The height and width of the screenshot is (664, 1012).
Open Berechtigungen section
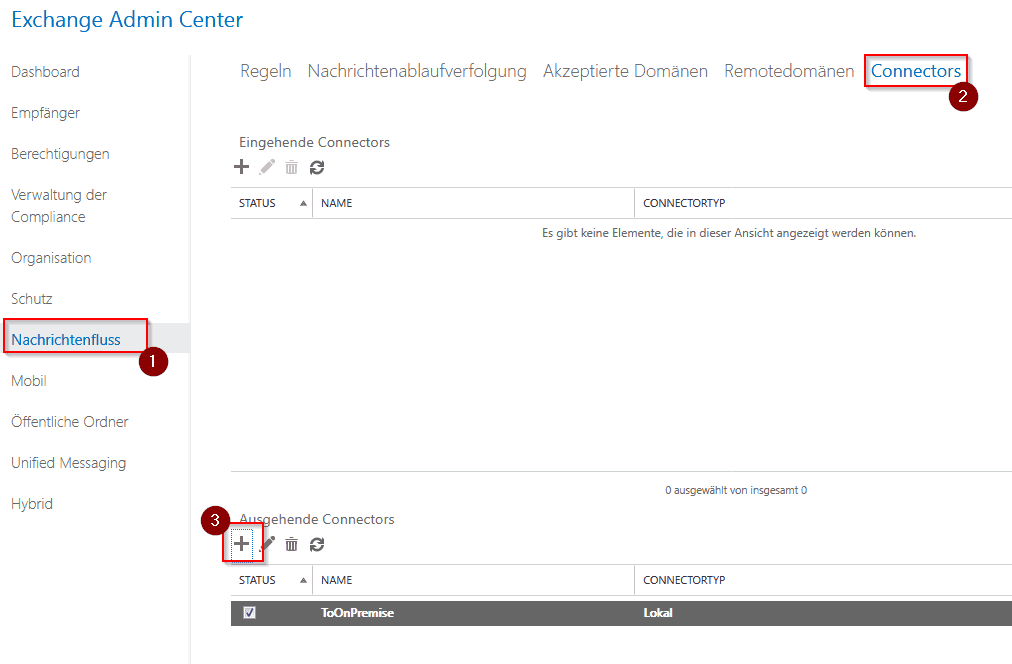click(x=60, y=154)
